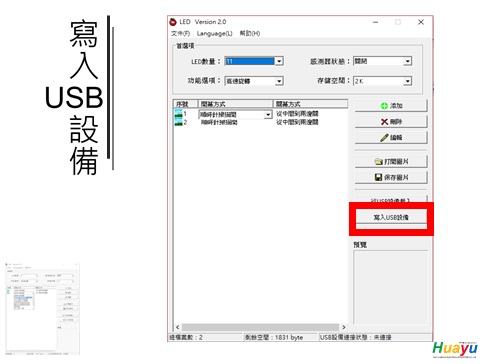The width and height of the screenshot is (485, 364).
Task: Click the pencil Edit icon
Action: (384, 137)
